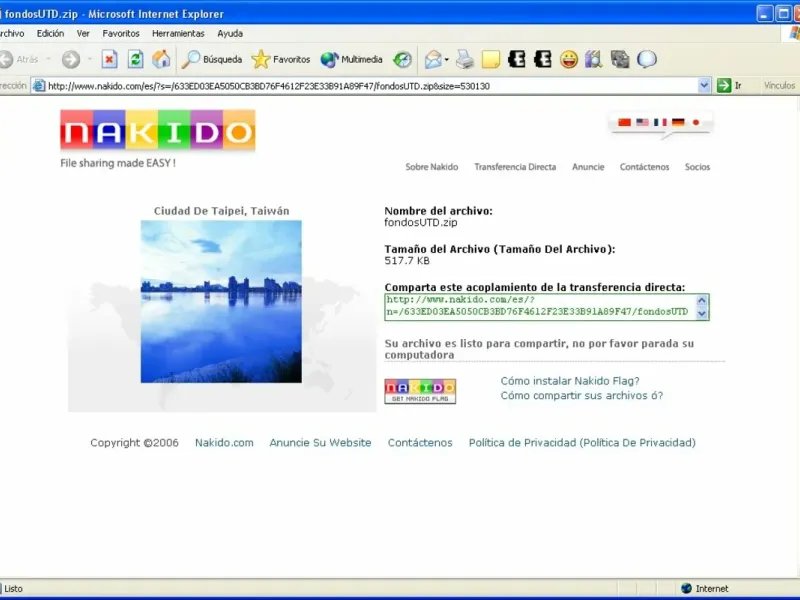Open the address bar URL dropdown

[704, 86]
